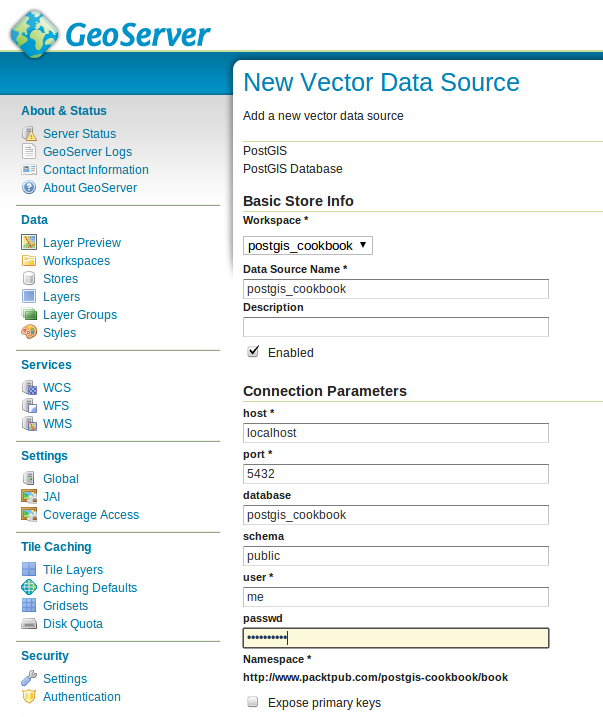Click into the passwd field
603x717 pixels.
(396, 638)
